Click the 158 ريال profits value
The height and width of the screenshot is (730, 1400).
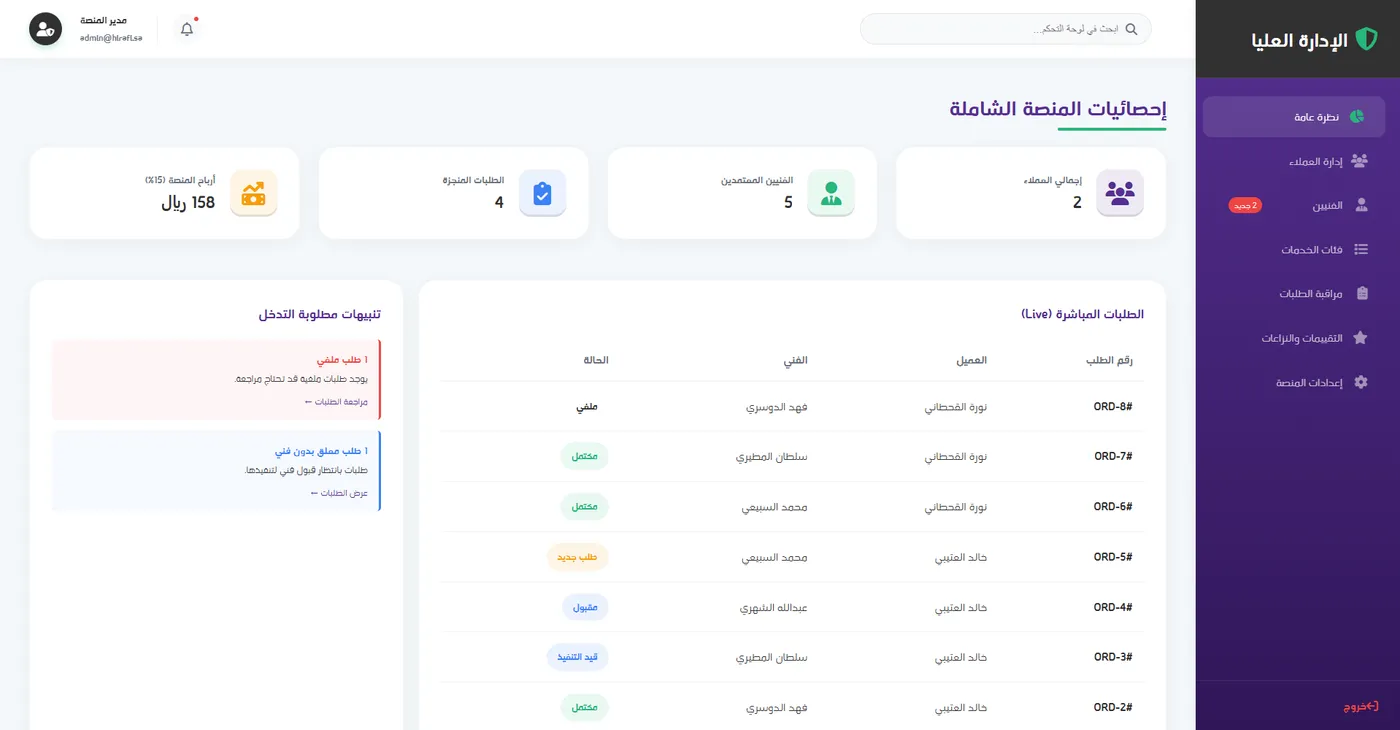point(188,202)
